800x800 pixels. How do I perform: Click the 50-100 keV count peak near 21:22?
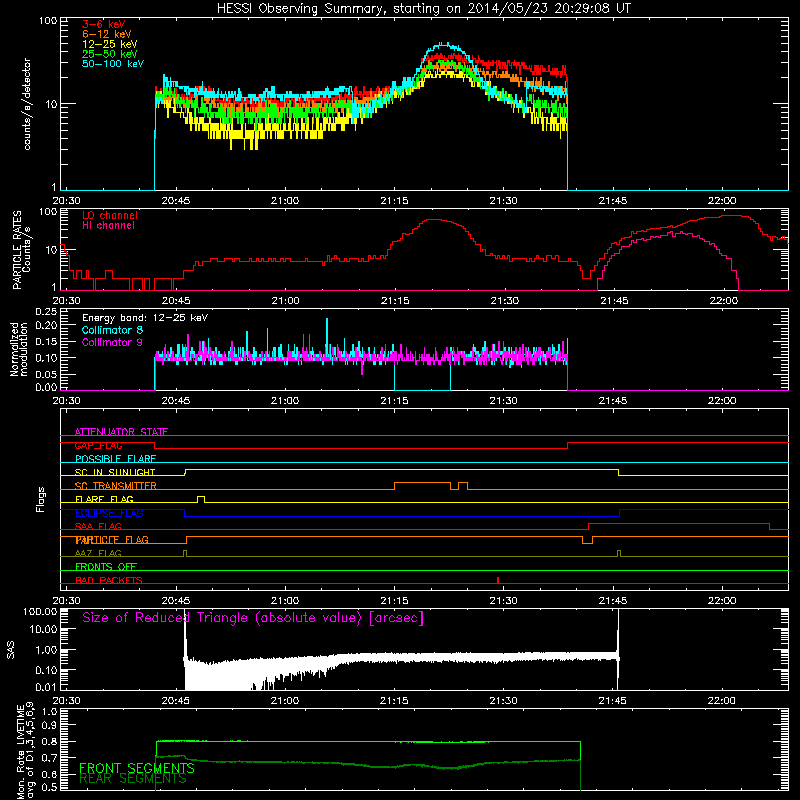click(445, 44)
